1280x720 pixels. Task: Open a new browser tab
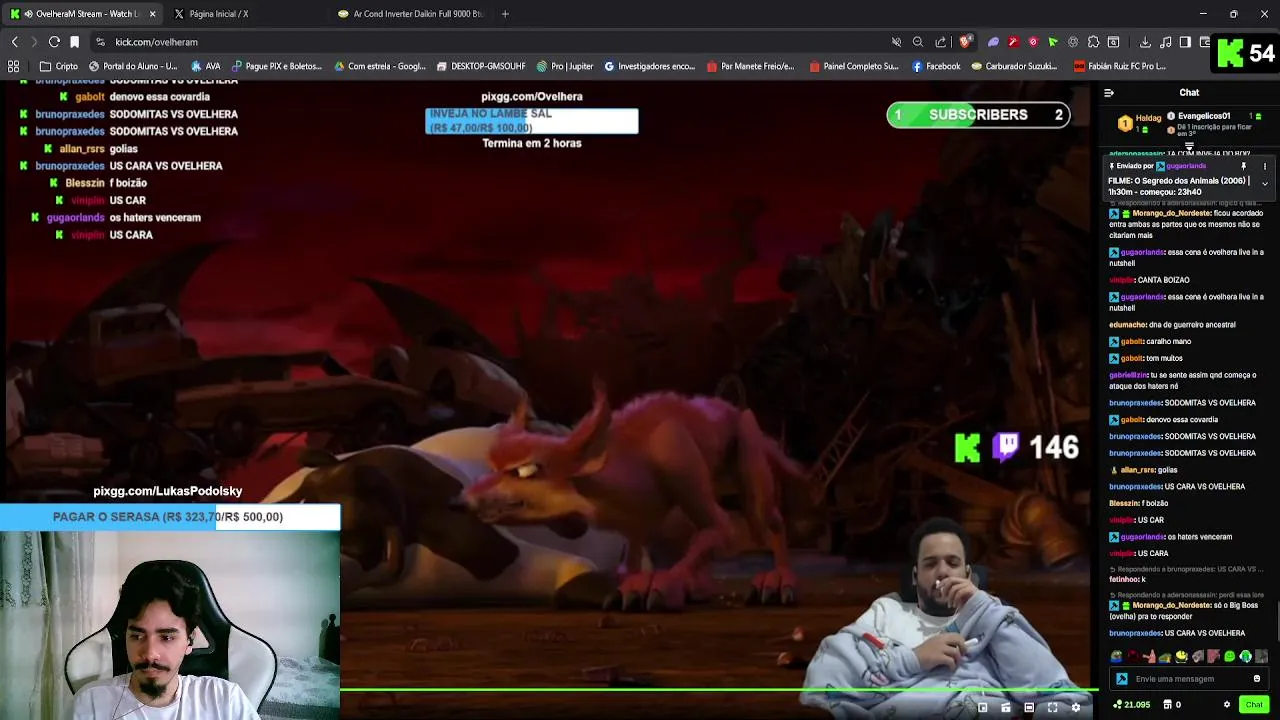[x=505, y=14]
